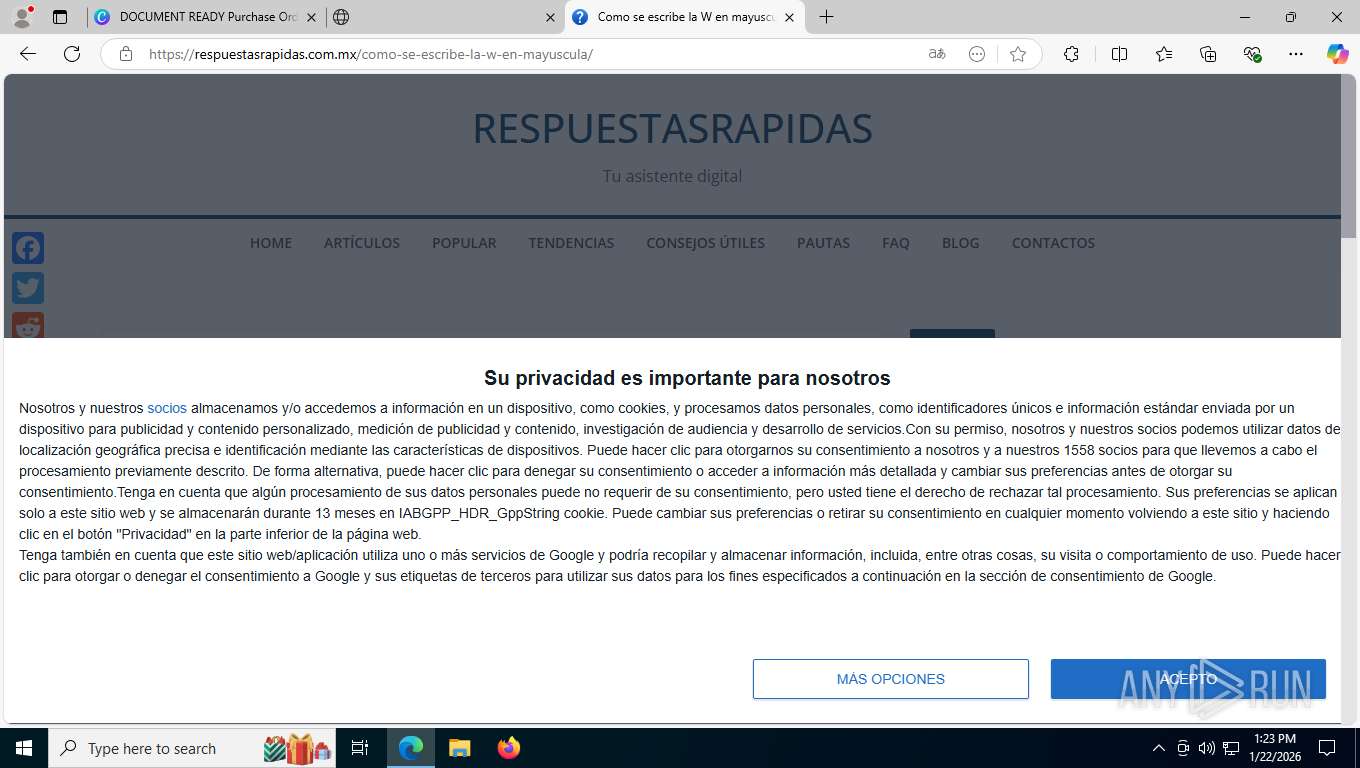Screen dimensions: 1360x768
Task: Go to the HOME menu item
Action: [271, 243]
